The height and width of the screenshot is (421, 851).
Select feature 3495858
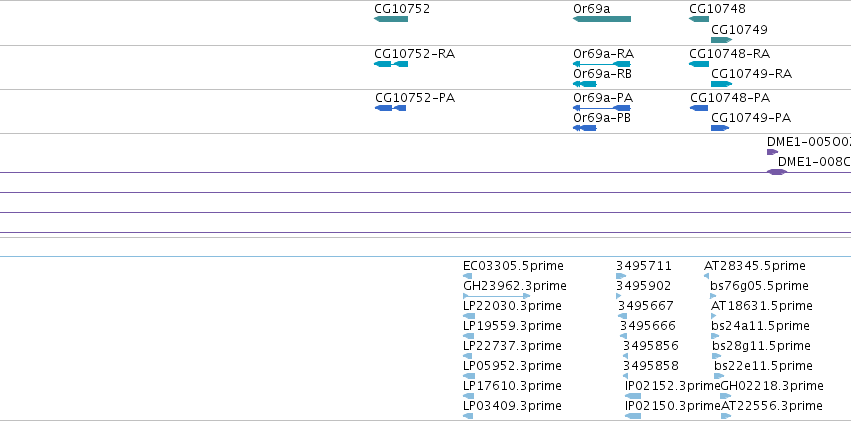626,376
